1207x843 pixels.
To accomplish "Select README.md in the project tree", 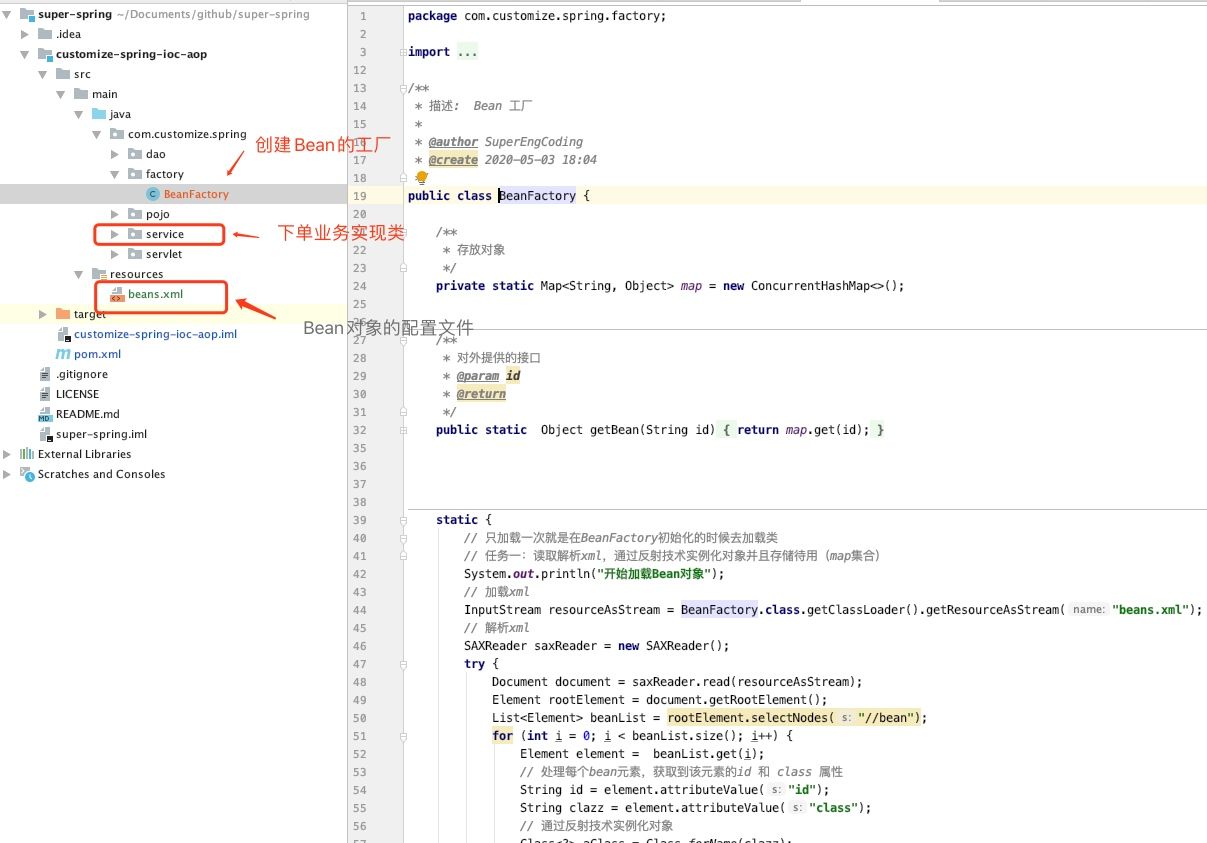I will [x=87, y=414].
